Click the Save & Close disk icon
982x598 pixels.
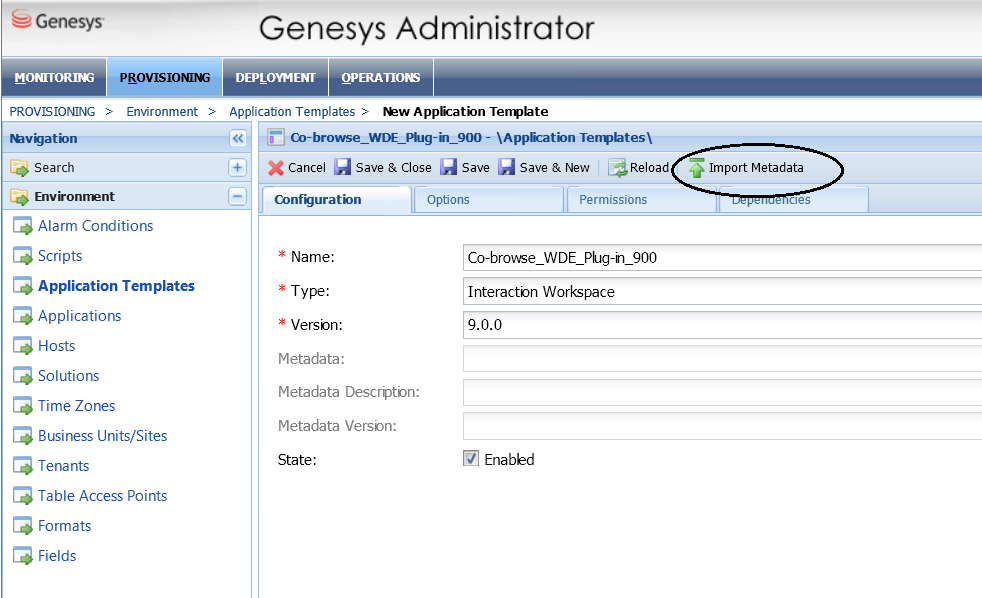click(343, 168)
